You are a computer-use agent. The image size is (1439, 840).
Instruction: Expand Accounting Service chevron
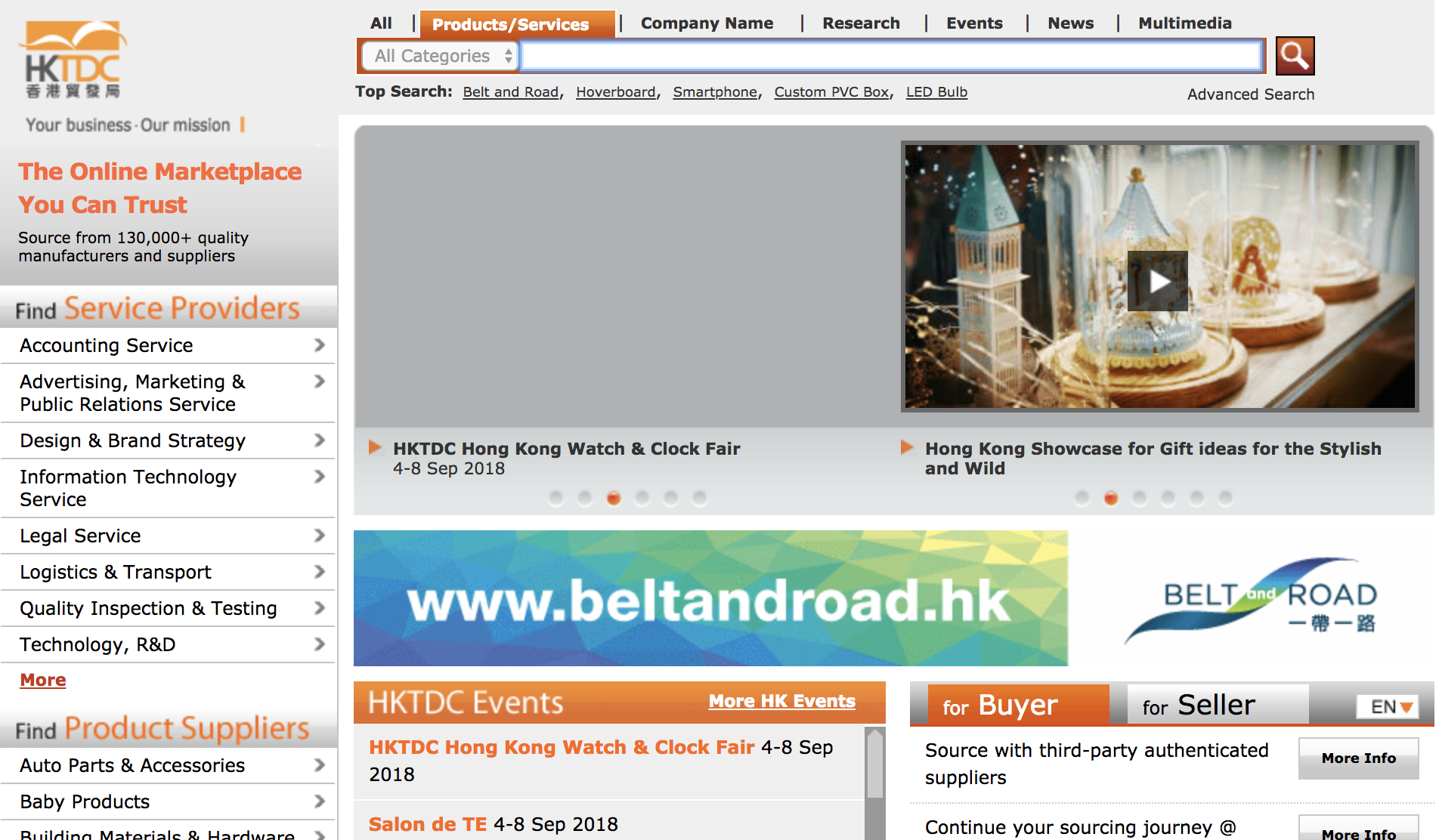click(x=319, y=345)
